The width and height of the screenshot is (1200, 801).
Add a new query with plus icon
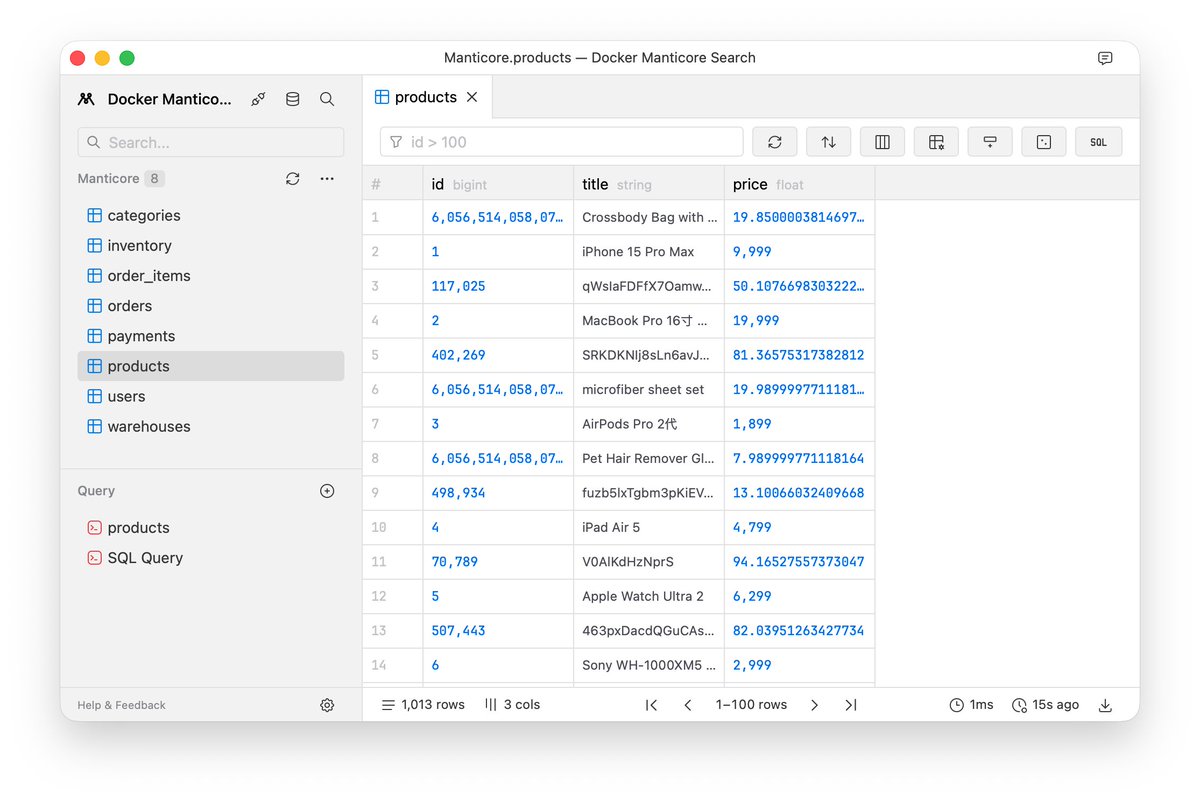tap(327, 491)
